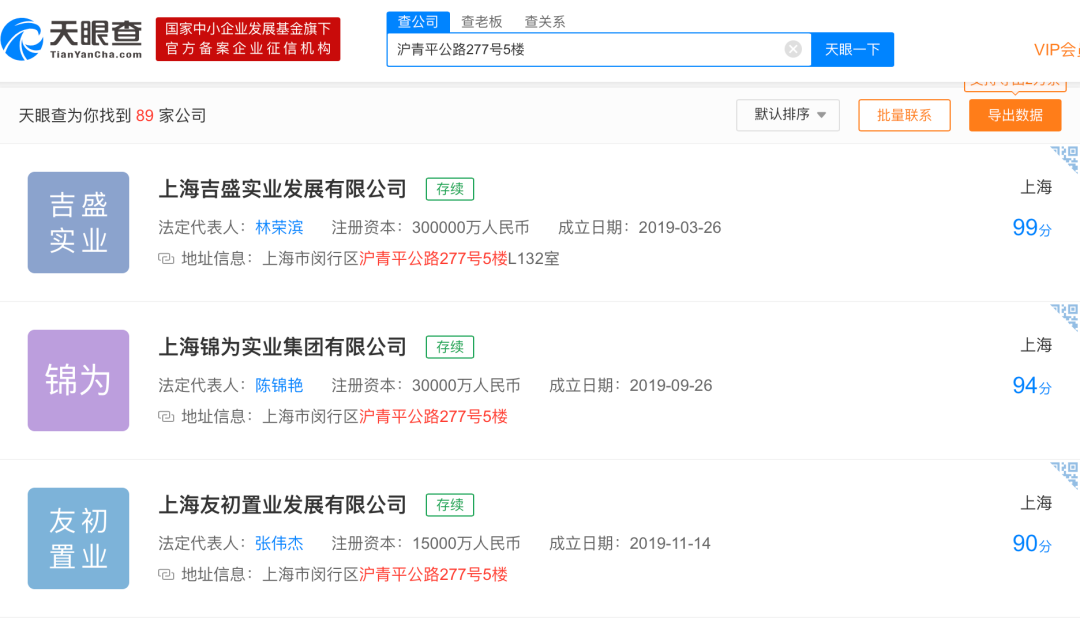Clear the search box with X icon
The width and height of the screenshot is (1080, 618).
(x=793, y=49)
